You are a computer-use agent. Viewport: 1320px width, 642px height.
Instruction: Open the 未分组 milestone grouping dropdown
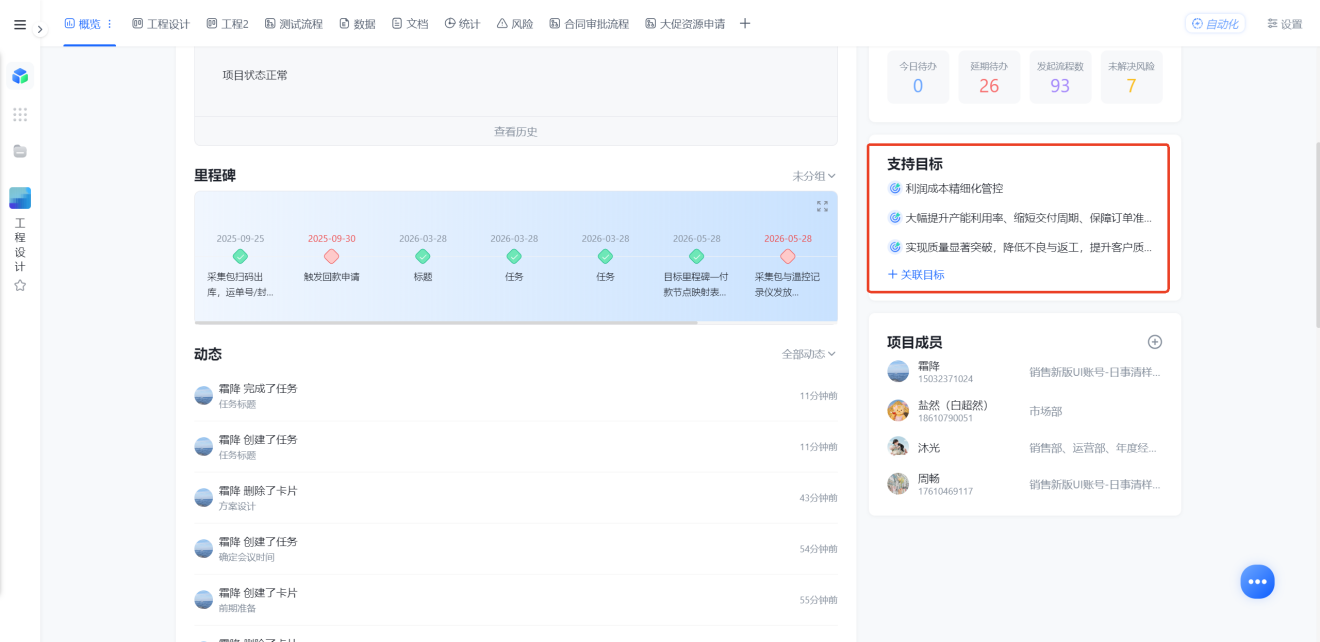[x=814, y=176]
